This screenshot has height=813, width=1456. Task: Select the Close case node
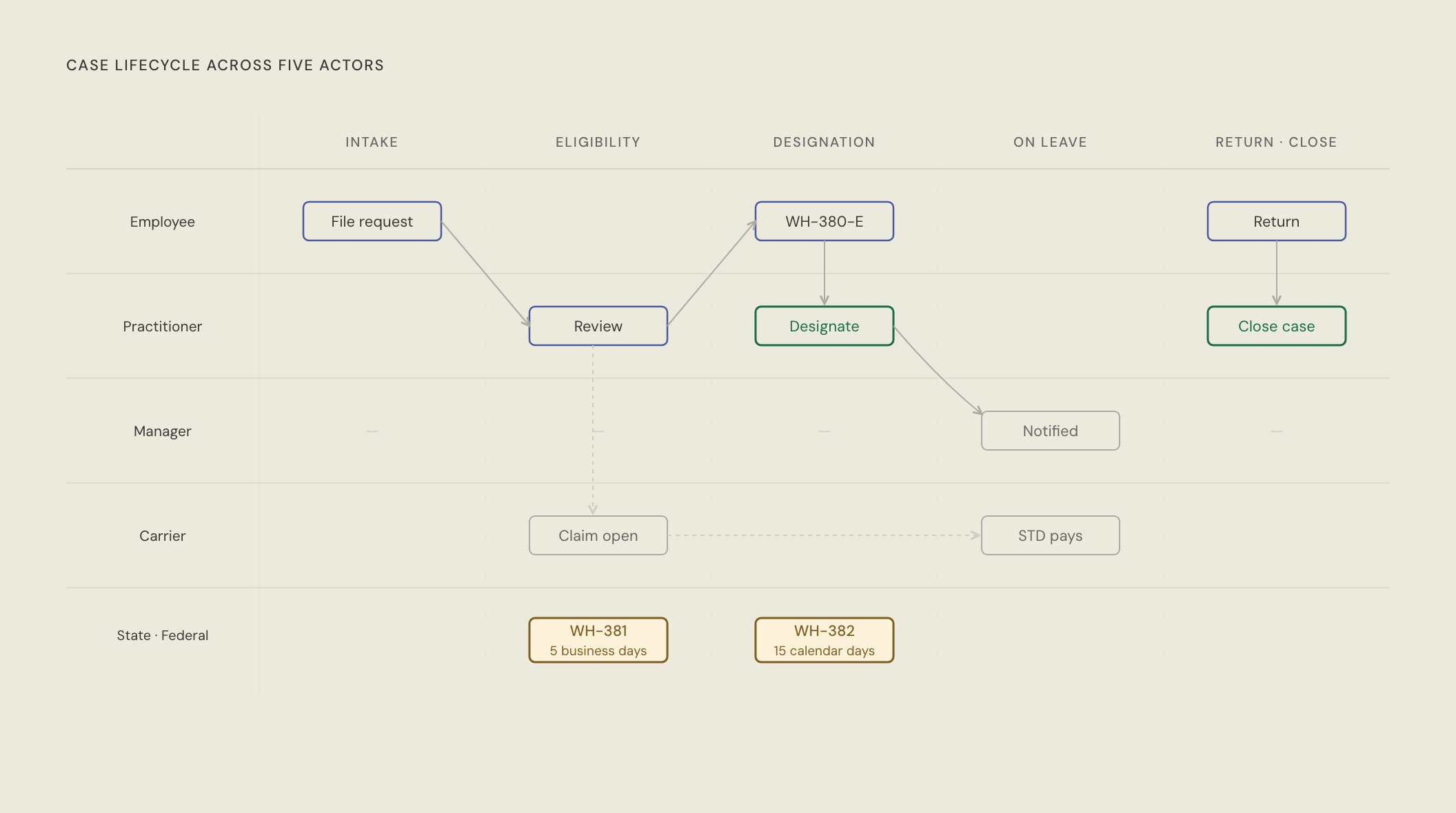[1275, 326]
